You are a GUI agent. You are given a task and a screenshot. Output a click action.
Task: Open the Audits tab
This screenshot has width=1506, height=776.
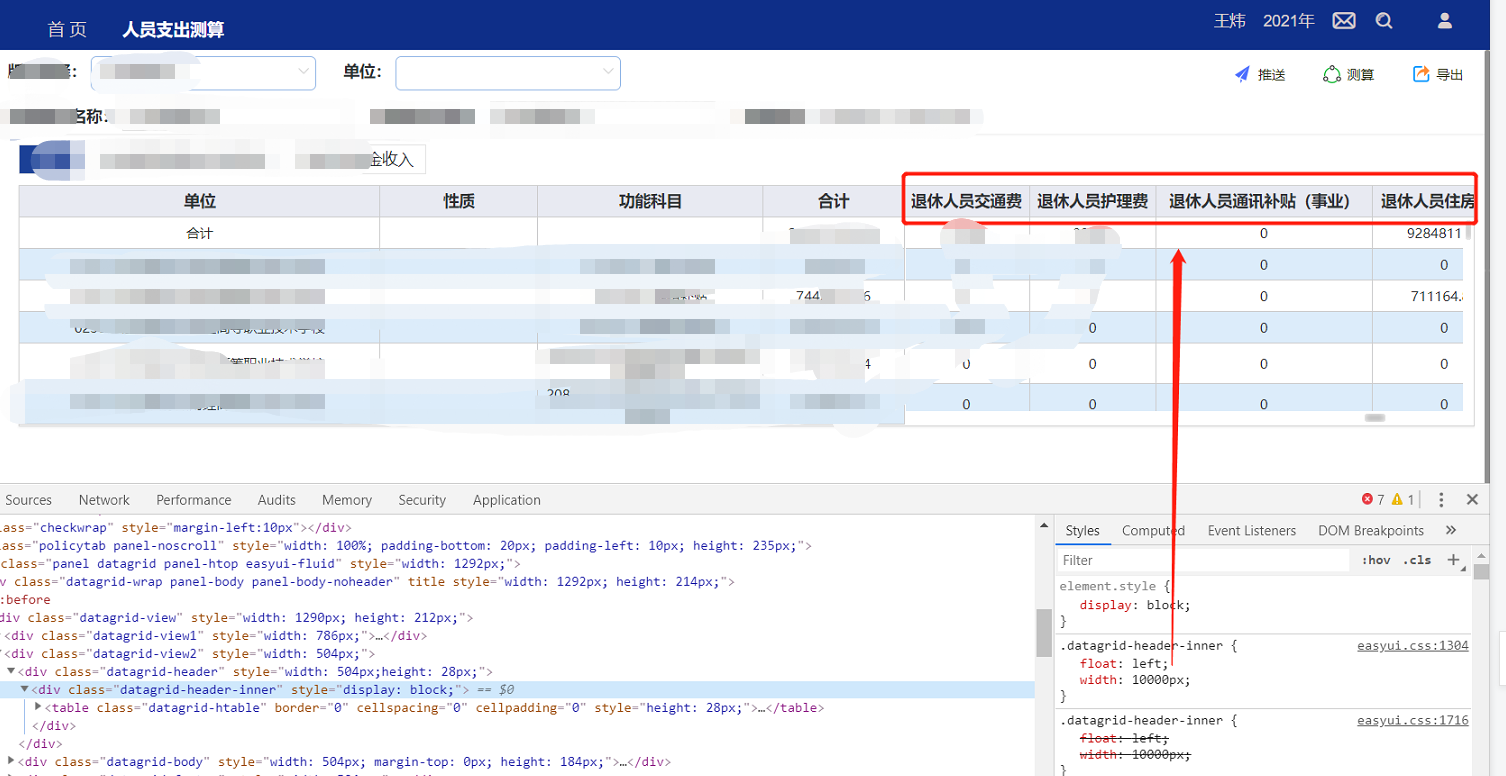pyautogui.click(x=277, y=500)
